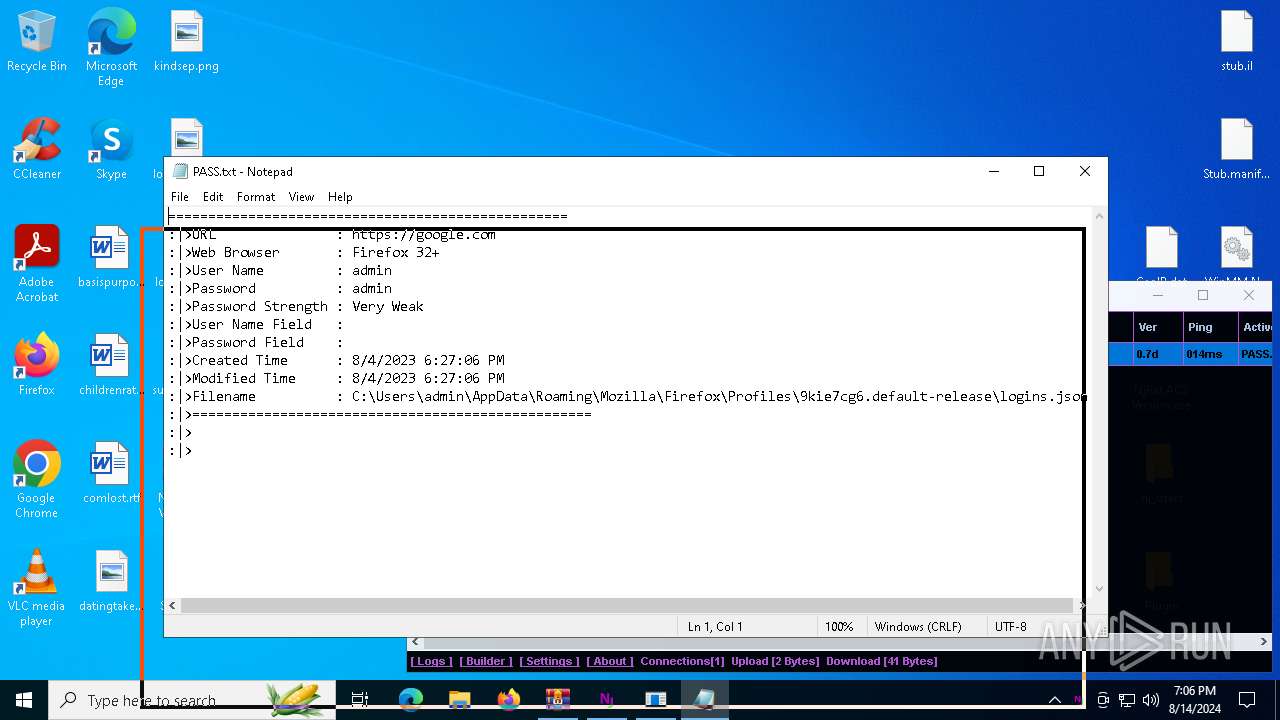Select the kindsep.png desktop file

(186, 42)
